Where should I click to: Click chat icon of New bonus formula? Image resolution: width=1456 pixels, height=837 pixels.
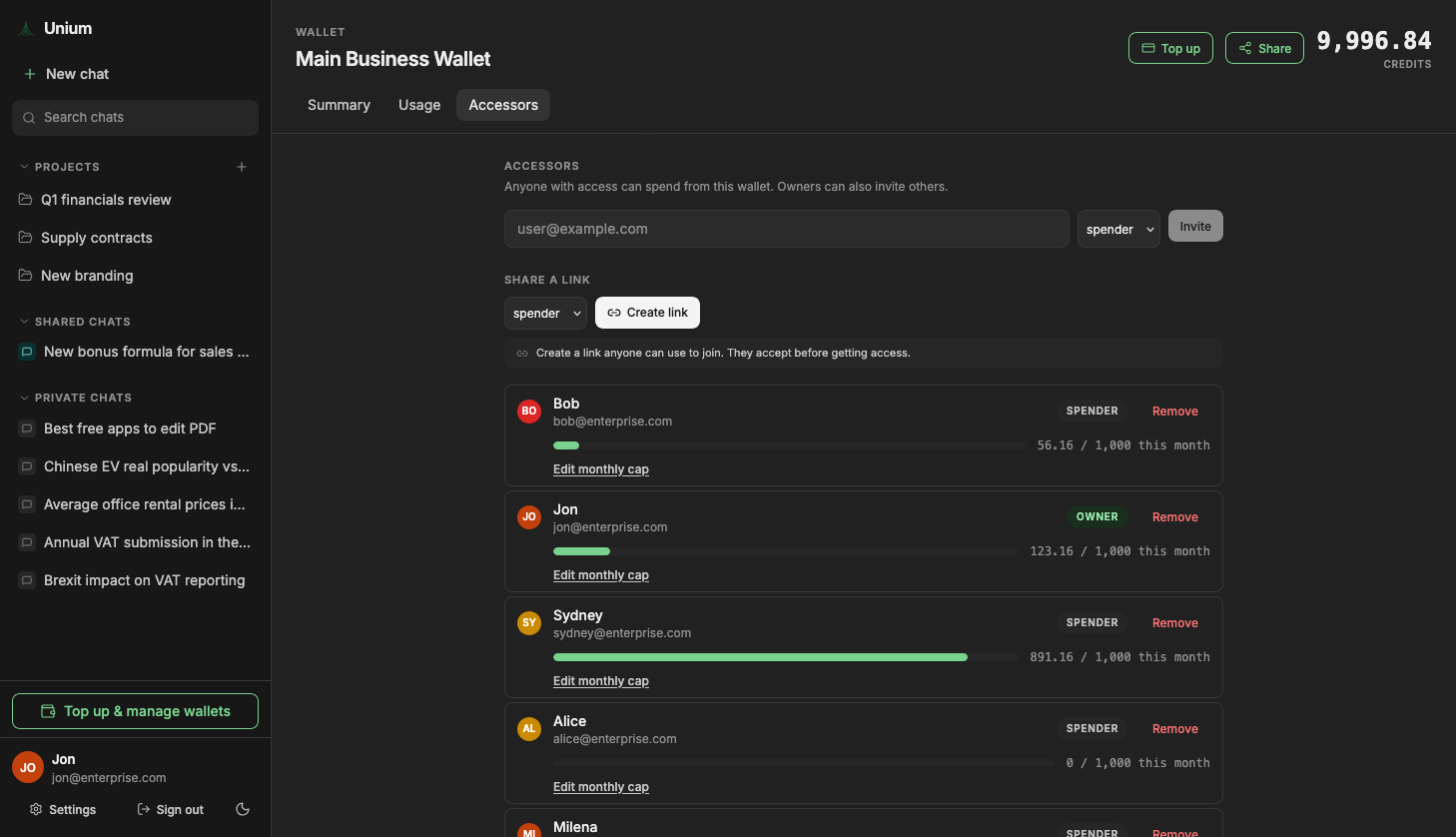point(27,352)
